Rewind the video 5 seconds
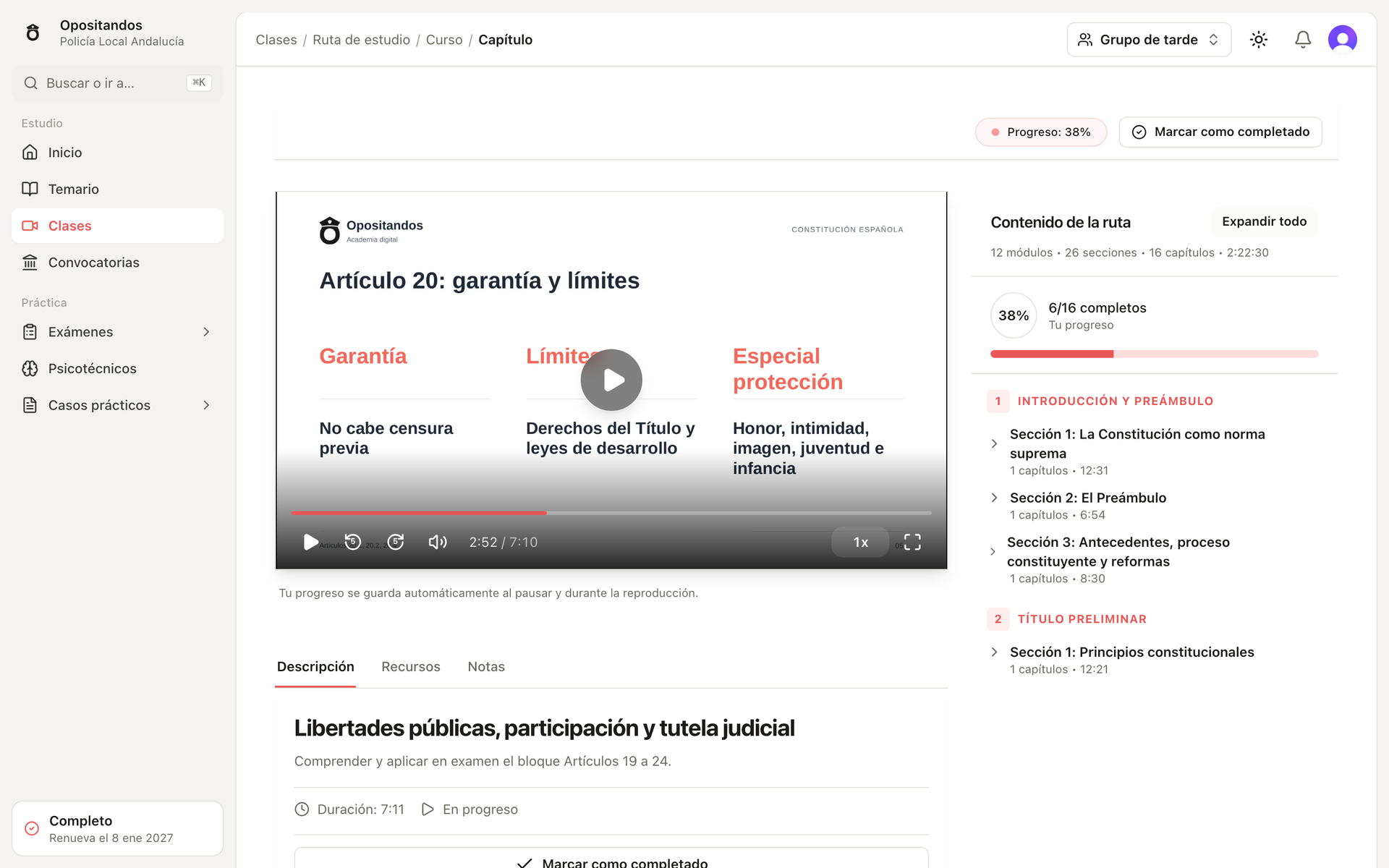The width and height of the screenshot is (1389, 868). [352, 542]
